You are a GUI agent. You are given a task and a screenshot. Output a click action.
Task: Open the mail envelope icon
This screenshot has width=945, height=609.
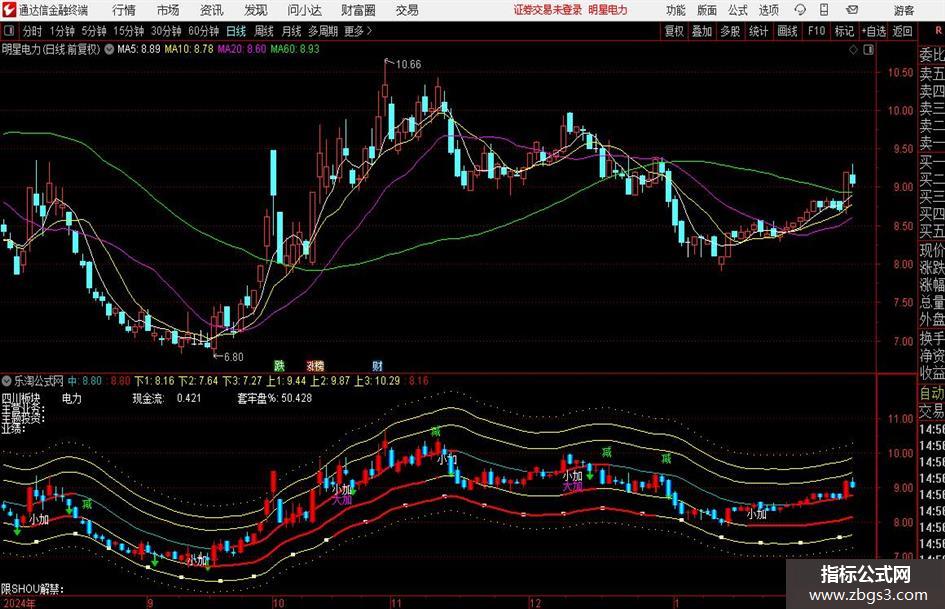[x=852, y=10]
